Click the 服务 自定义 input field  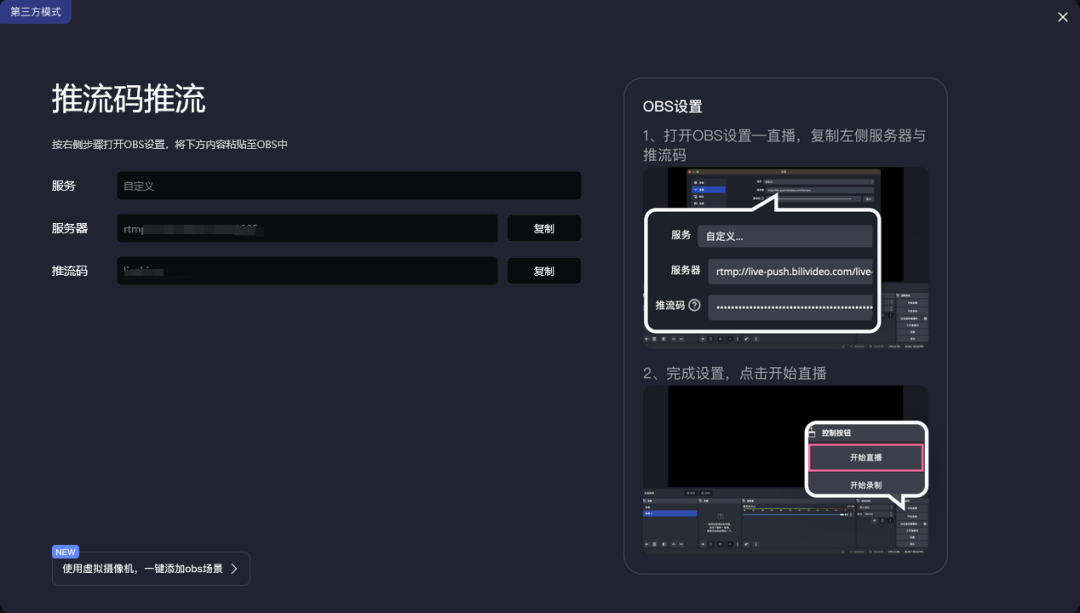[348, 186]
